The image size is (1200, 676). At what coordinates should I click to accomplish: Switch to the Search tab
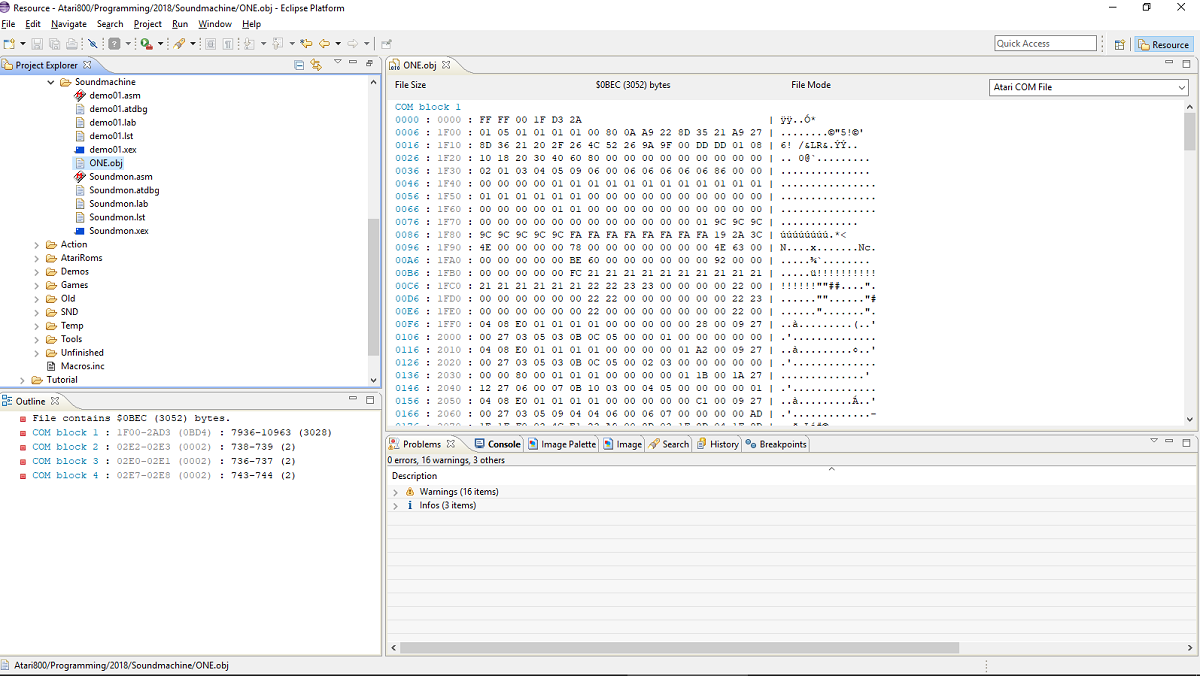click(x=669, y=444)
